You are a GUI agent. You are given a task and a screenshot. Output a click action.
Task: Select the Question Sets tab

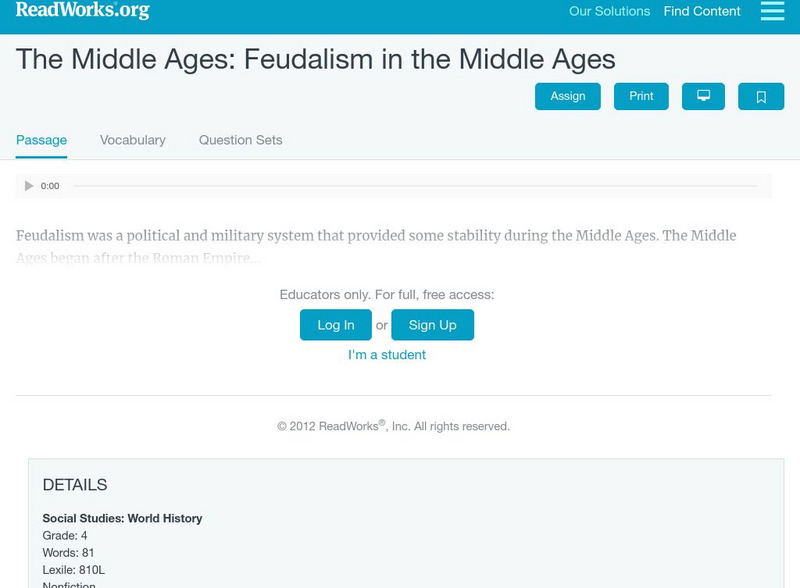click(240, 140)
